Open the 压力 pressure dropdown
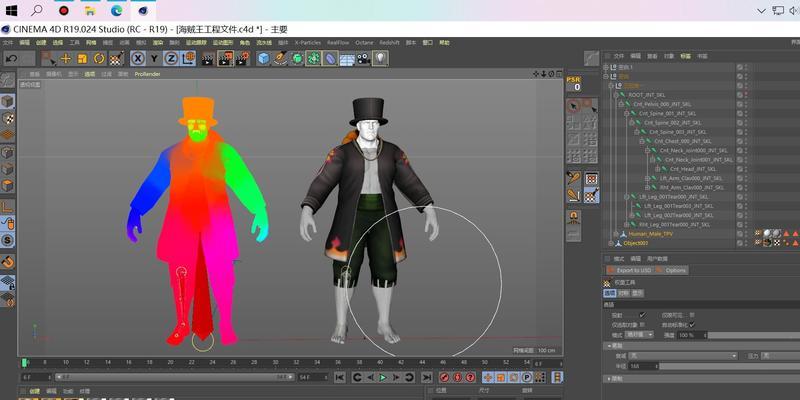 (x=780, y=356)
